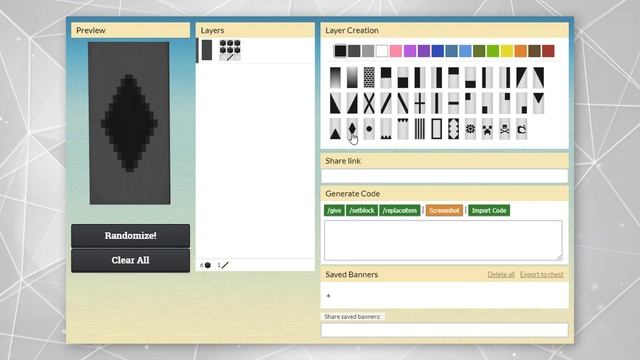Select the lime green color swatch

coord(493,51)
